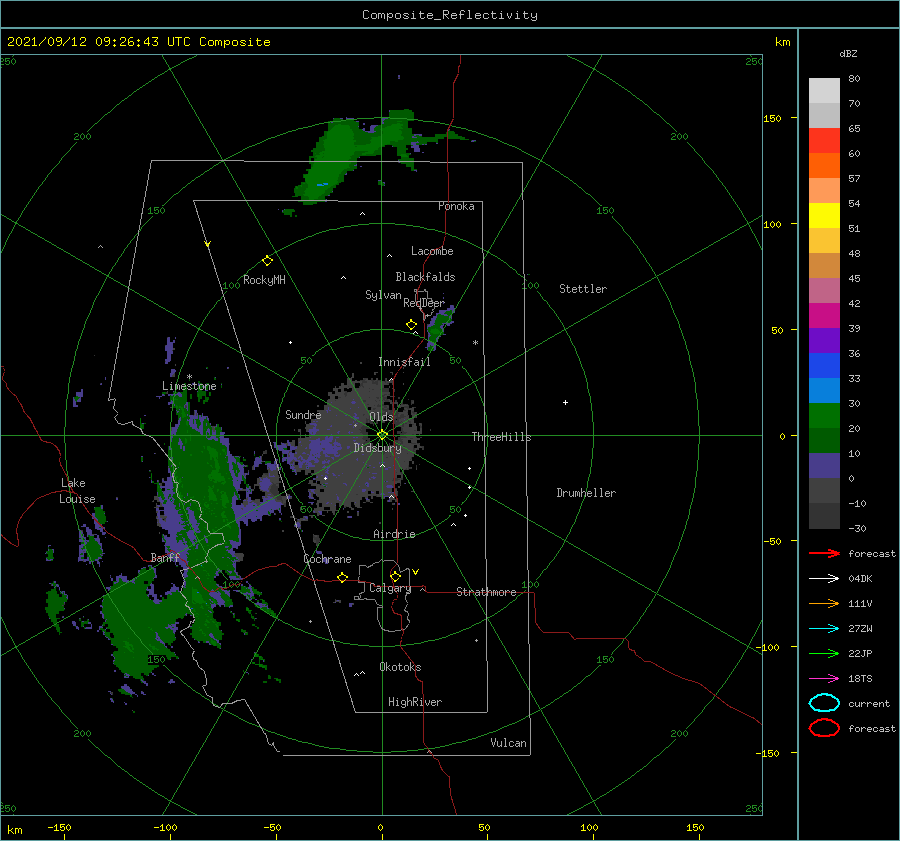Pick the green 22JP arrow in legend
The image size is (900, 841).
pos(824,653)
